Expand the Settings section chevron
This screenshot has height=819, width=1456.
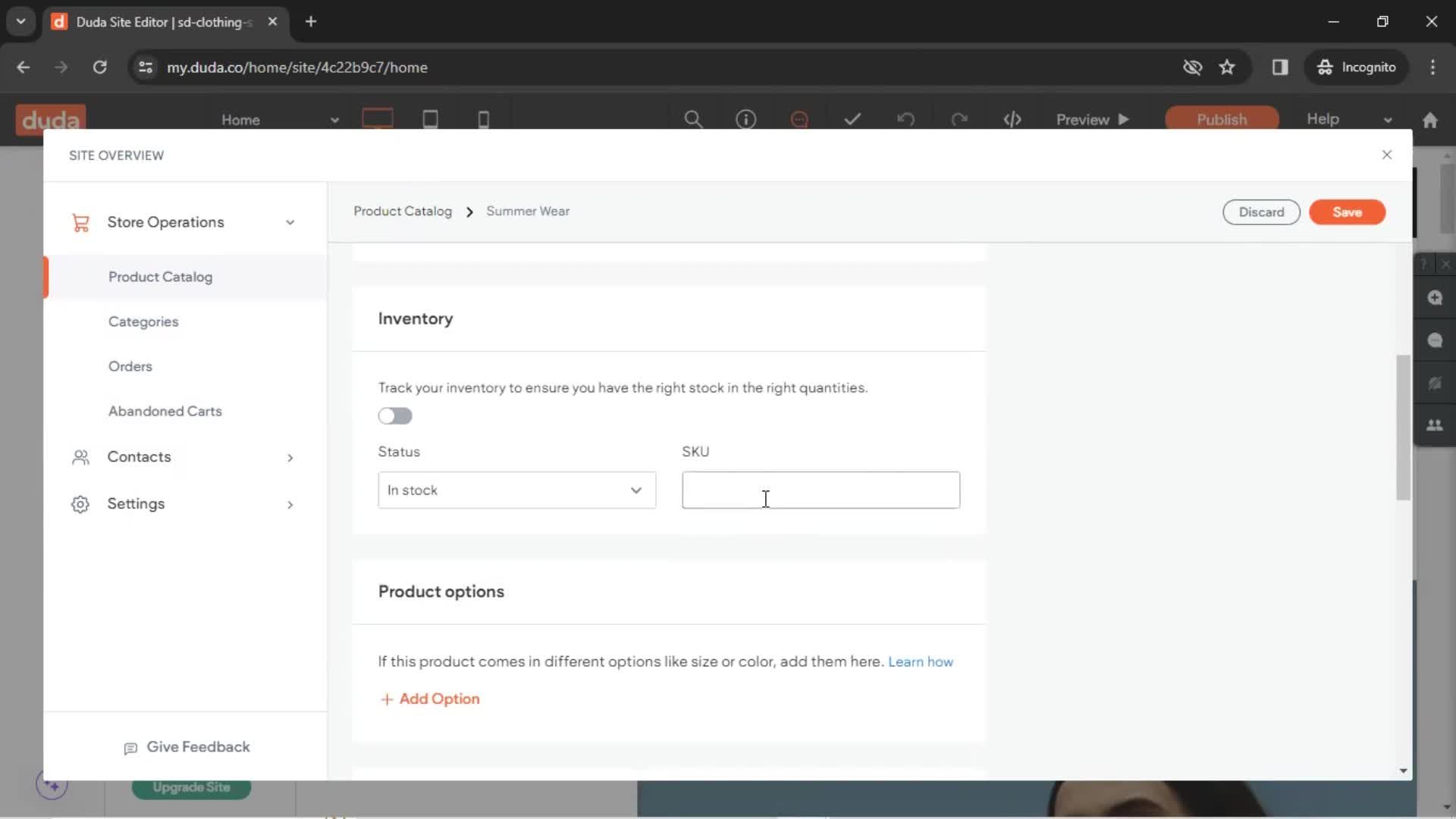(290, 504)
